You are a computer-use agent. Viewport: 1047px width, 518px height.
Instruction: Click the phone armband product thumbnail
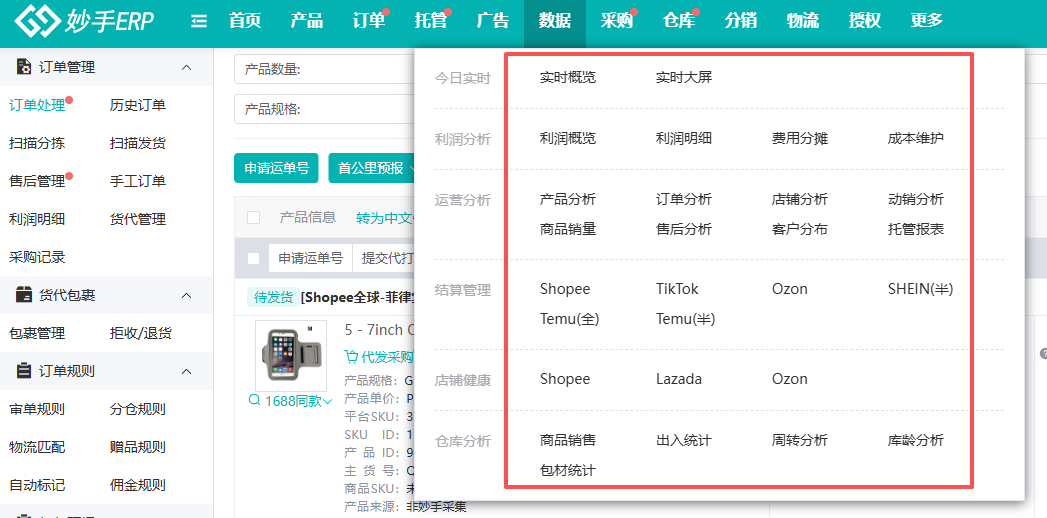coord(291,356)
